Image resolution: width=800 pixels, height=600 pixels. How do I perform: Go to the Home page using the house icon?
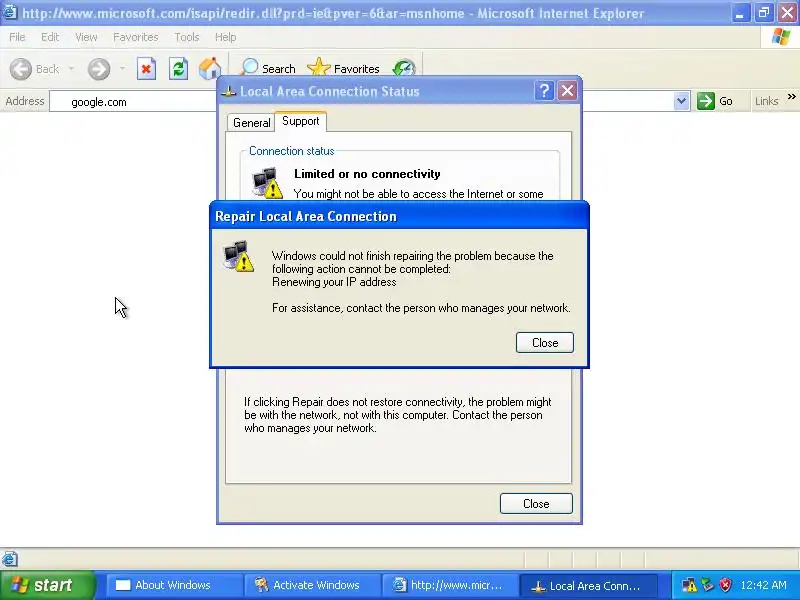(210, 69)
